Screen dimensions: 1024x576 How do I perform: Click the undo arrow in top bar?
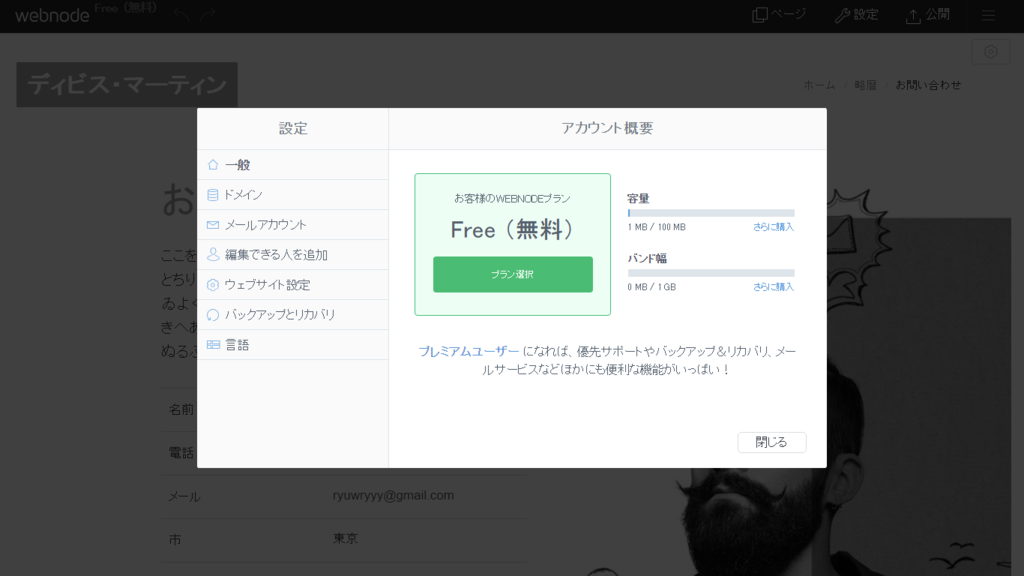coord(181,15)
